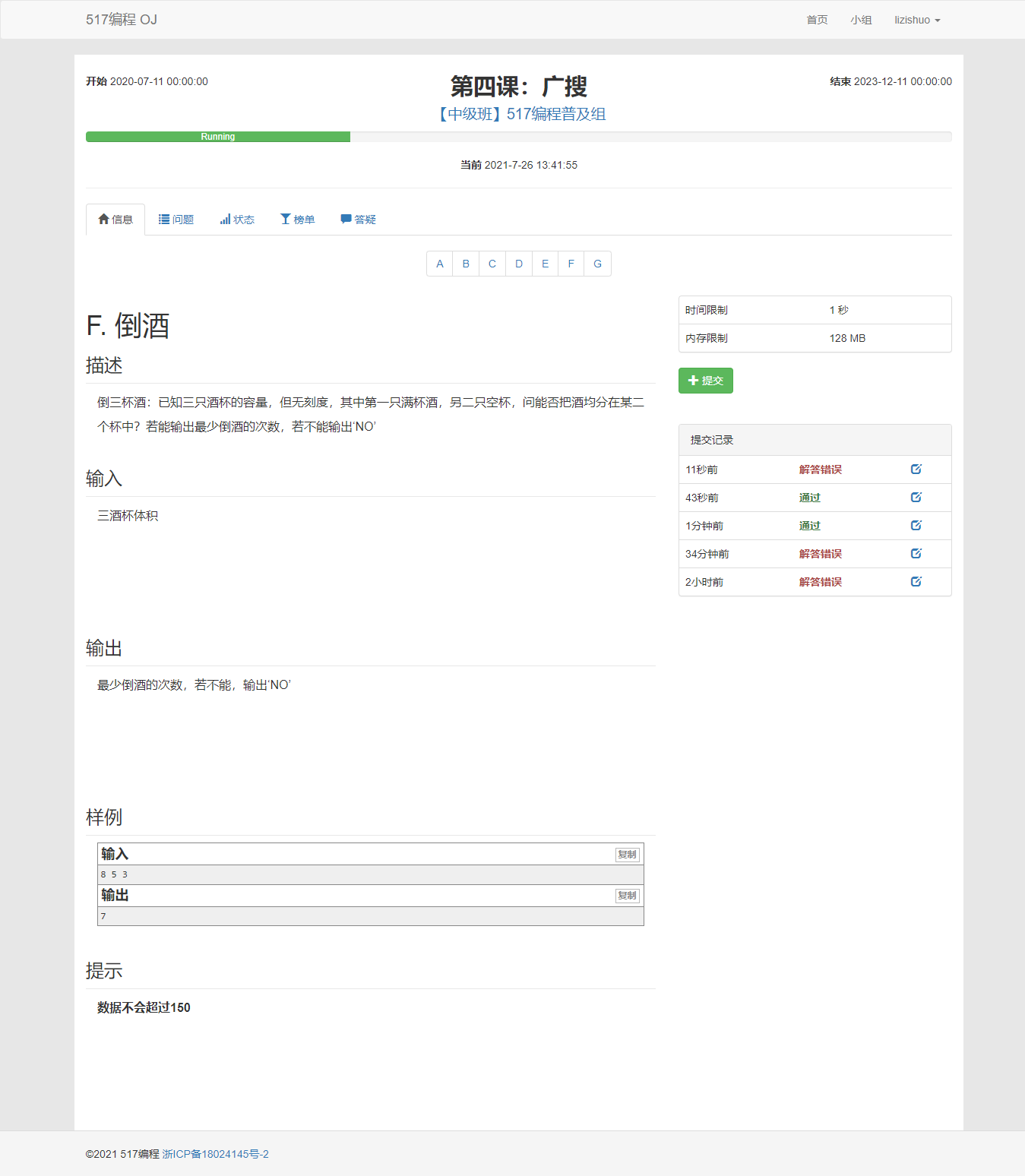Open detail icon beside 11秒前 submission
The width and height of the screenshot is (1025, 1176).
pyautogui.click(x=916, y=469)
